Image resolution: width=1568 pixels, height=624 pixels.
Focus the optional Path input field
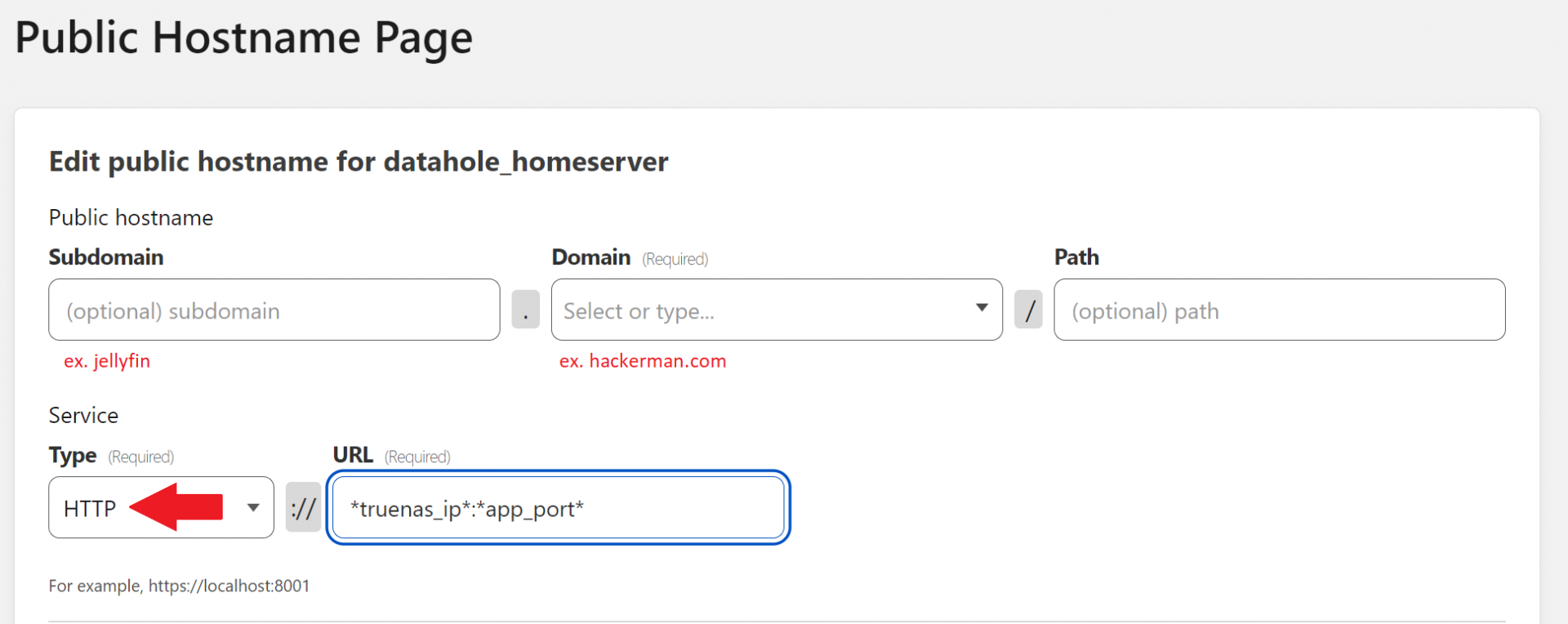(x=1279, y=310)
